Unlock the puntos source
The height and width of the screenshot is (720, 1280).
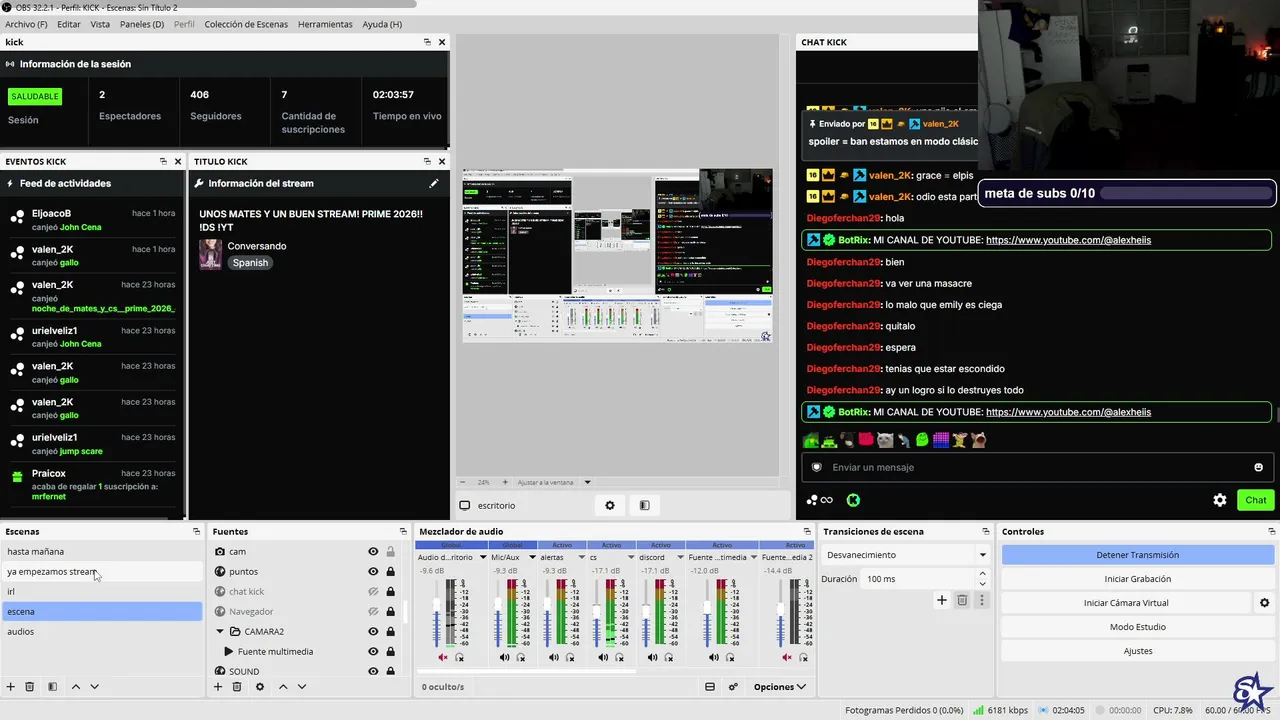(x=390, y=571)
